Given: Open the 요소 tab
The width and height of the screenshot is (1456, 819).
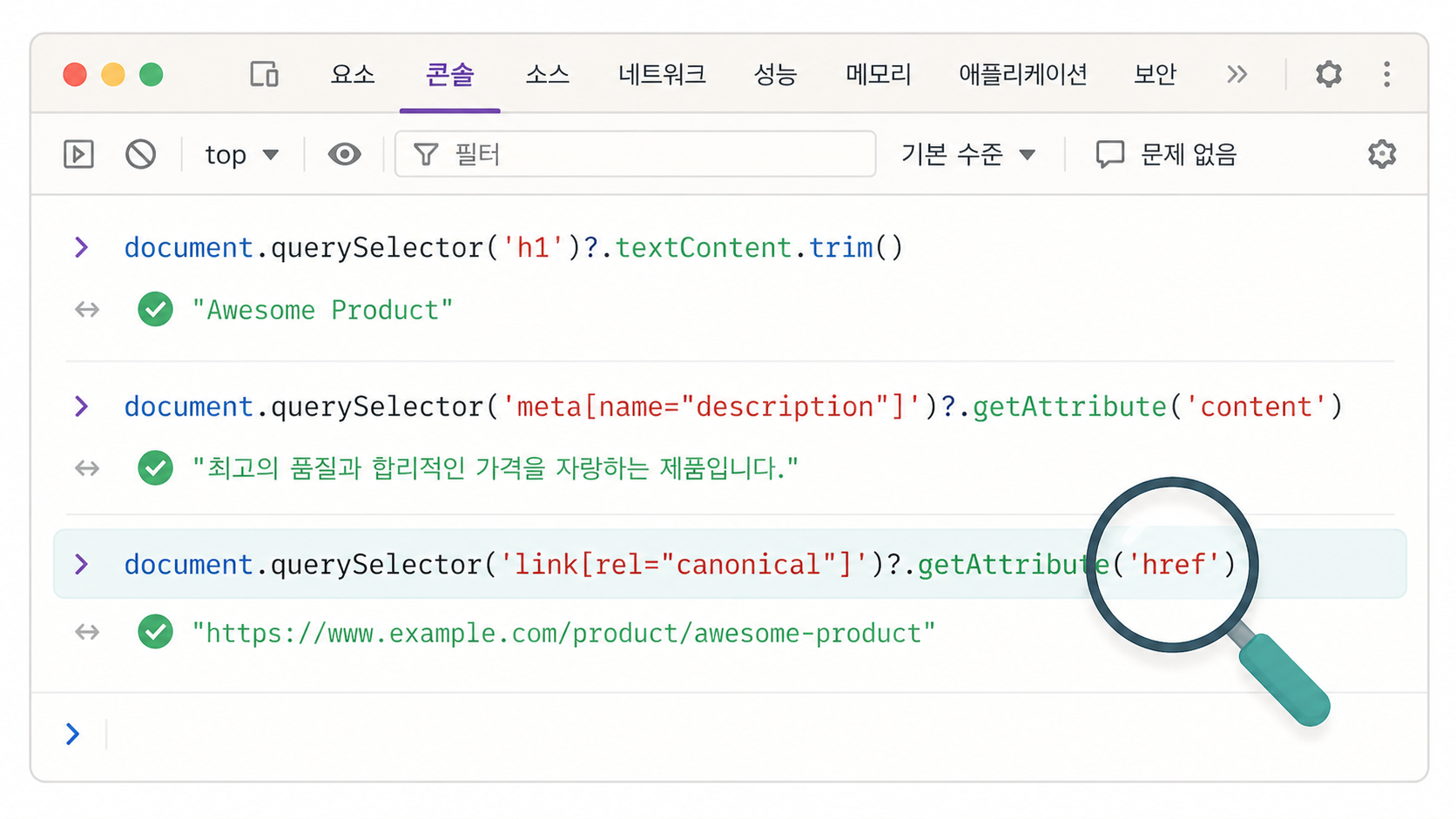Looking at the screenshot, I should (353, 74).
